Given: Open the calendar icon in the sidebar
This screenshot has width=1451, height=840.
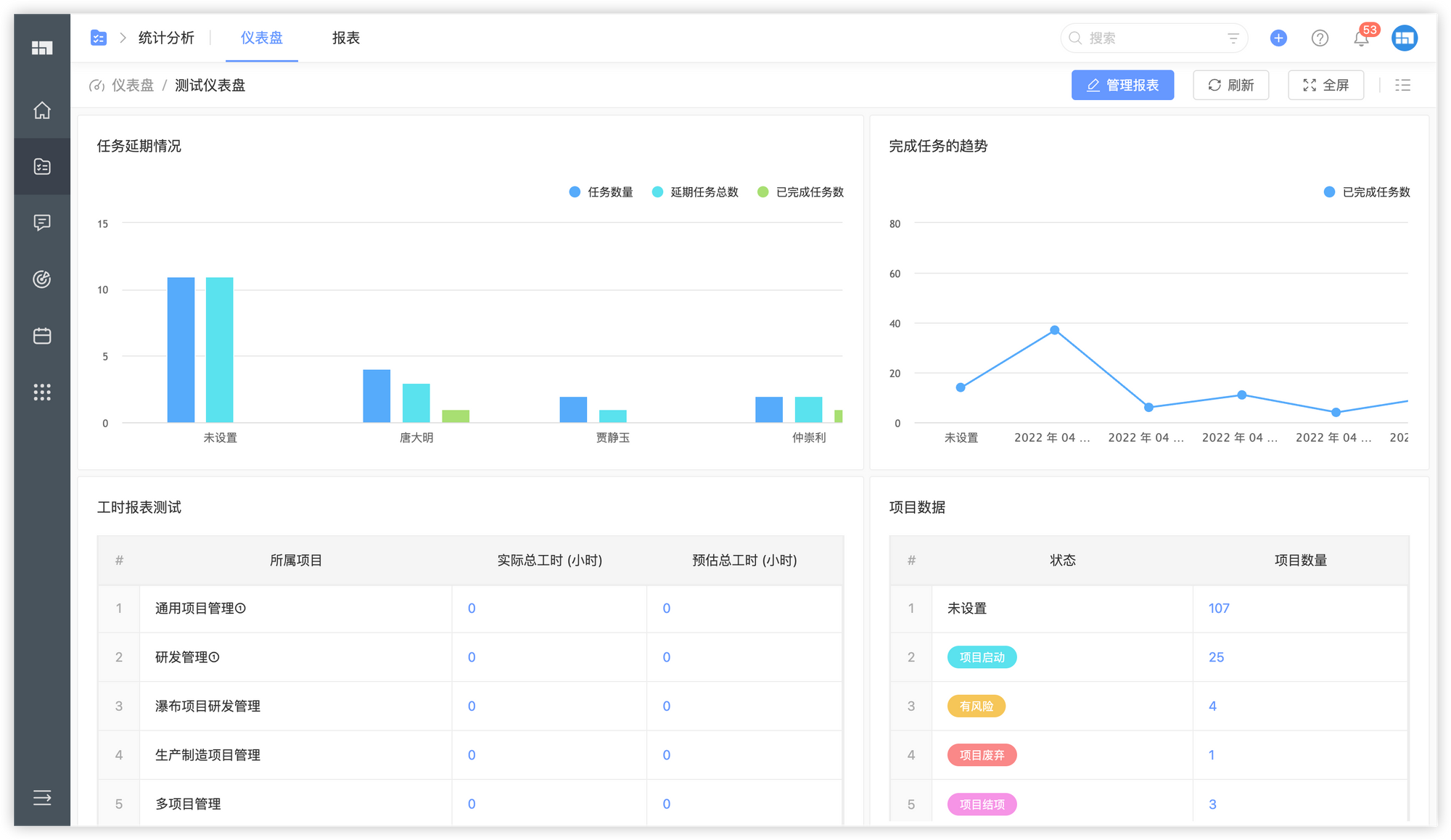Looking at the screenshot, I should pos(41,335).
